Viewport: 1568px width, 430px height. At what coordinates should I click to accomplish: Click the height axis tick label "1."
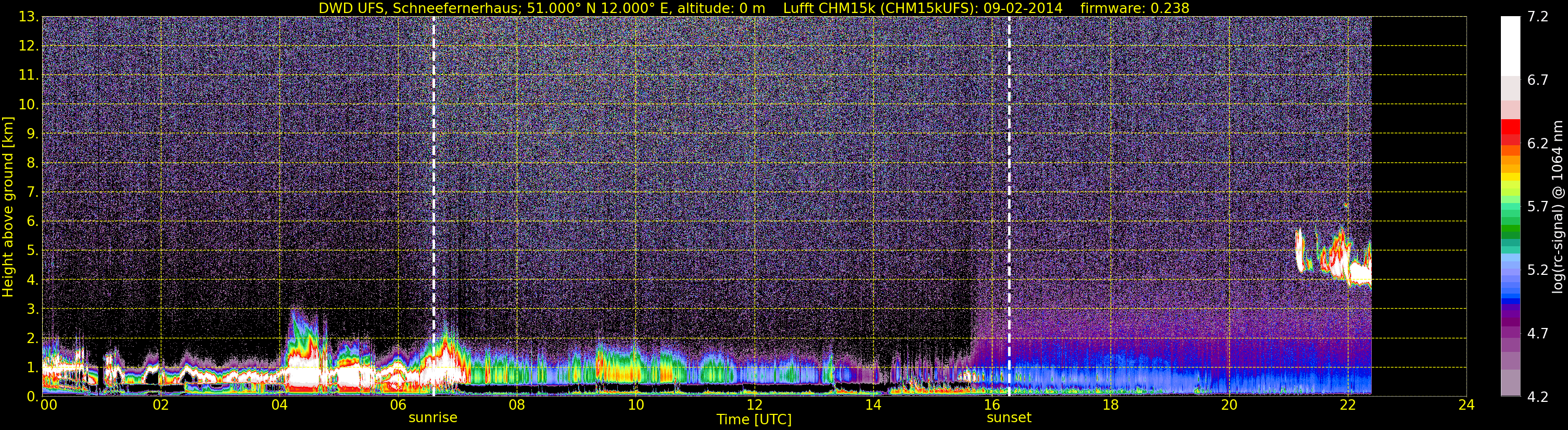(32, 367)
